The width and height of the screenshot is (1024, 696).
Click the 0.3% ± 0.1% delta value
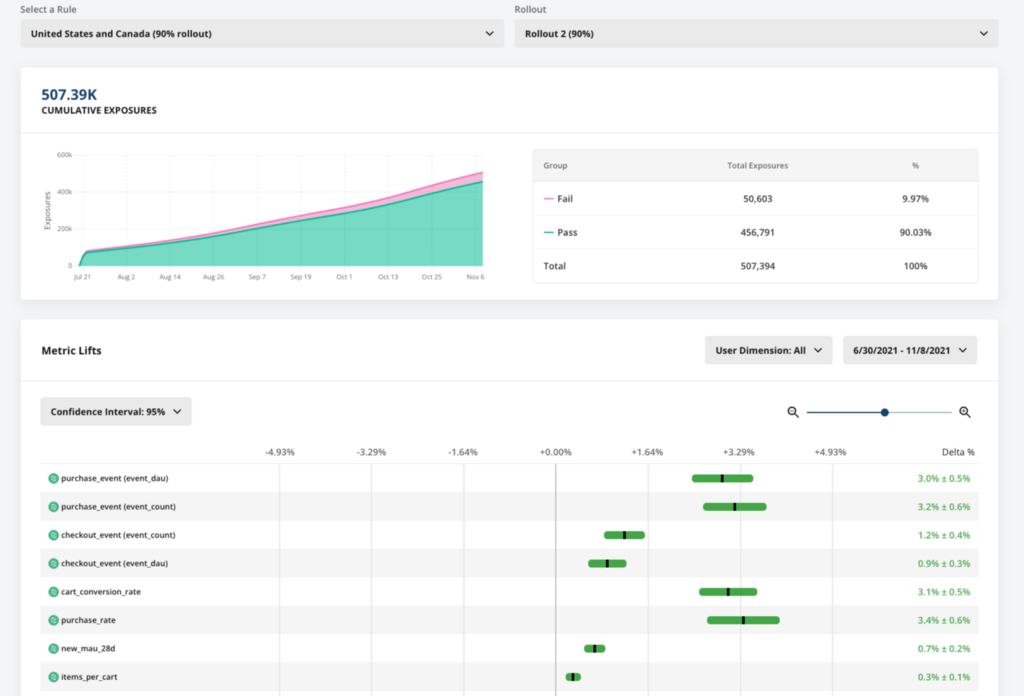pos(944,677)
